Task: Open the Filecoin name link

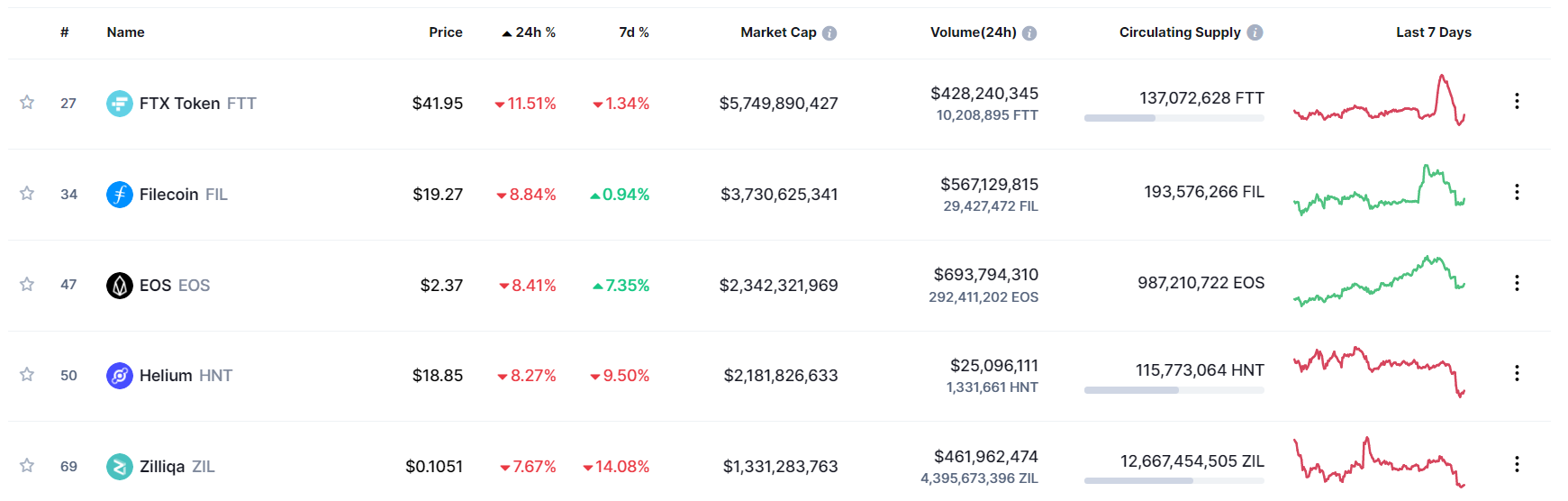Action: (x=168, y=195)
